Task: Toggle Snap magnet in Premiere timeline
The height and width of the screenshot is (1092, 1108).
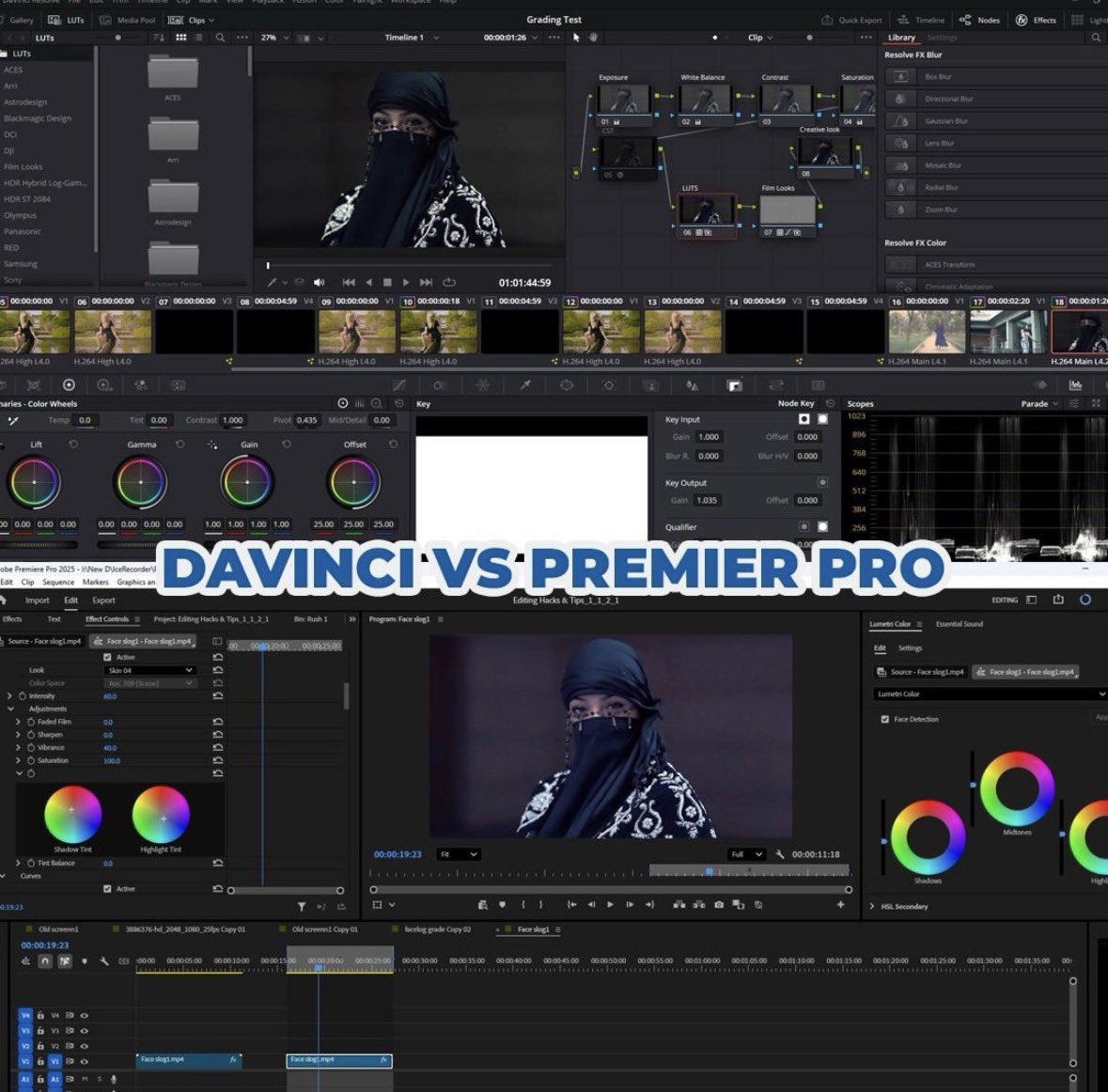Action: pos(44,961)
